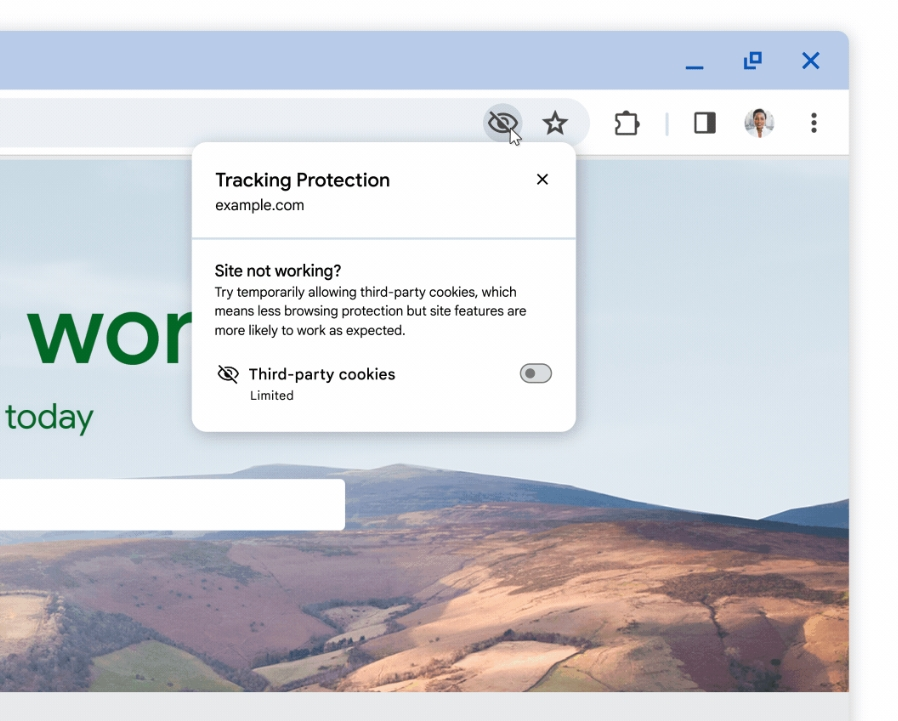The height and width of the screenshot is (721, 898).
Task: Click the white search box on the page
Action: tap(170, 504)
